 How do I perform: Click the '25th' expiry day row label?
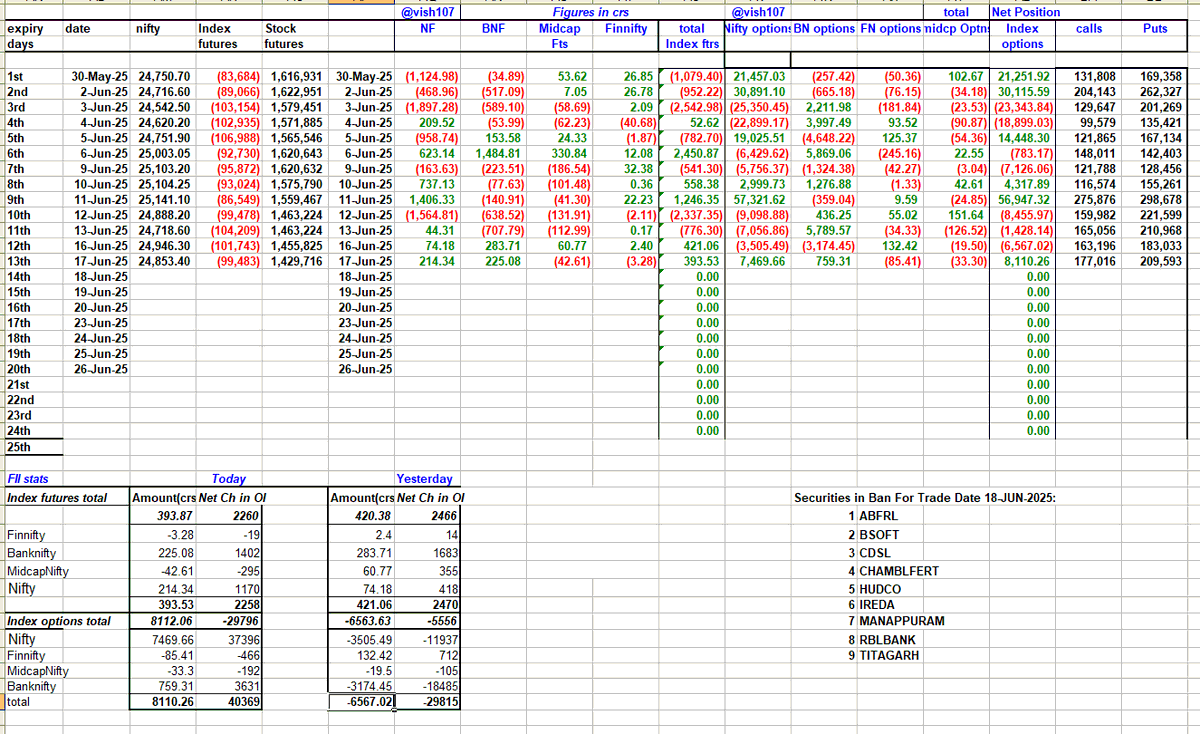pyautogui.click(x=18, y=446)
